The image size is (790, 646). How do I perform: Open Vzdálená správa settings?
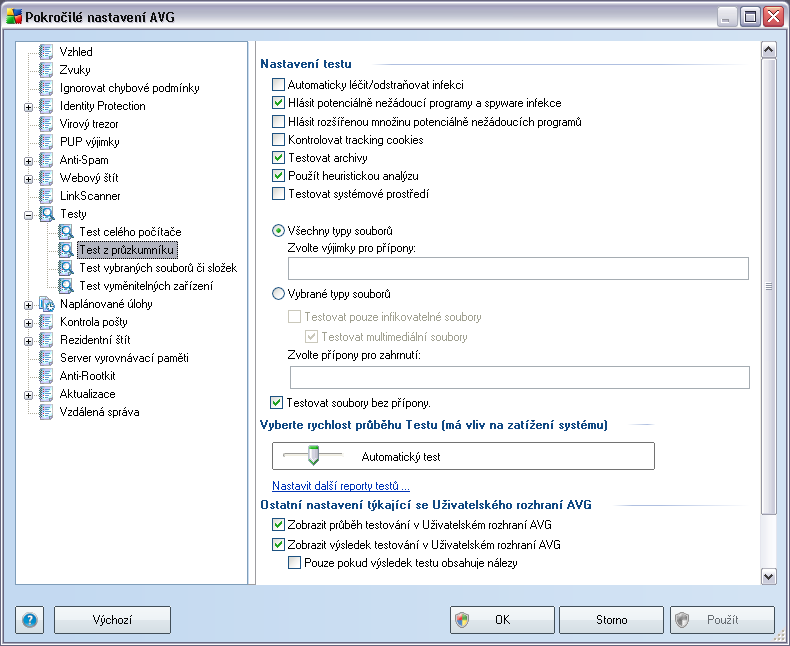tap(99, 412)
